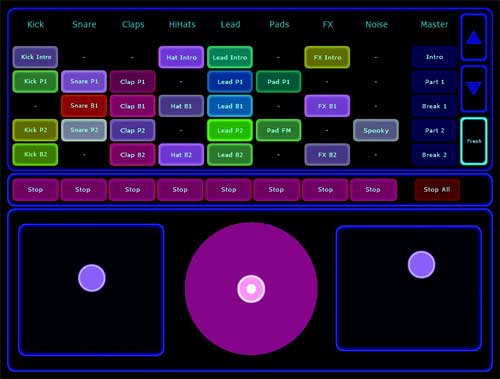Click the HiHats column header
Viewport: 500px width, 379px height.
(182, 24)
